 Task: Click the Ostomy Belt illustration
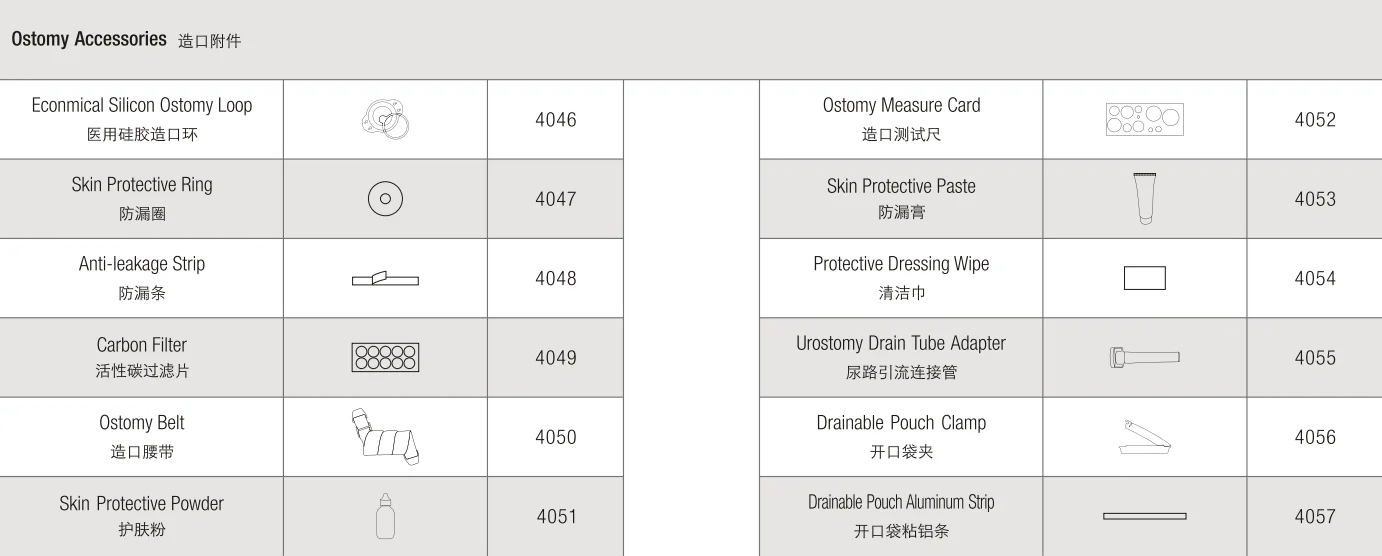pos(385,437)
